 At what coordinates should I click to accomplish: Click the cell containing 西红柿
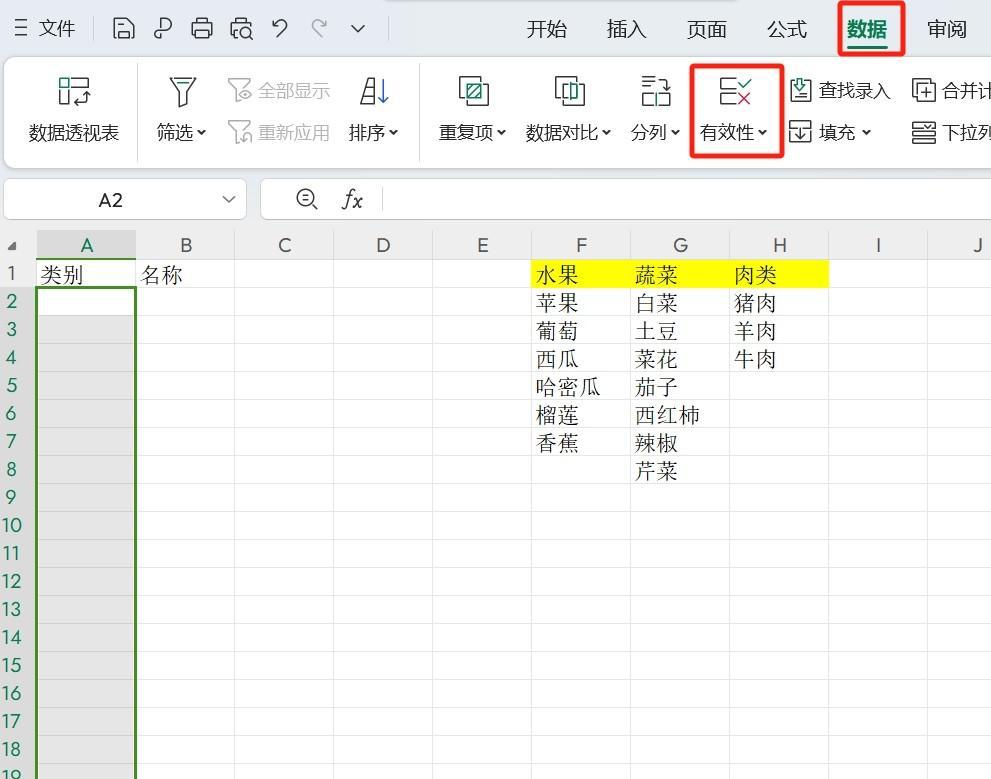pyautogui.click(x=680, y=414)
